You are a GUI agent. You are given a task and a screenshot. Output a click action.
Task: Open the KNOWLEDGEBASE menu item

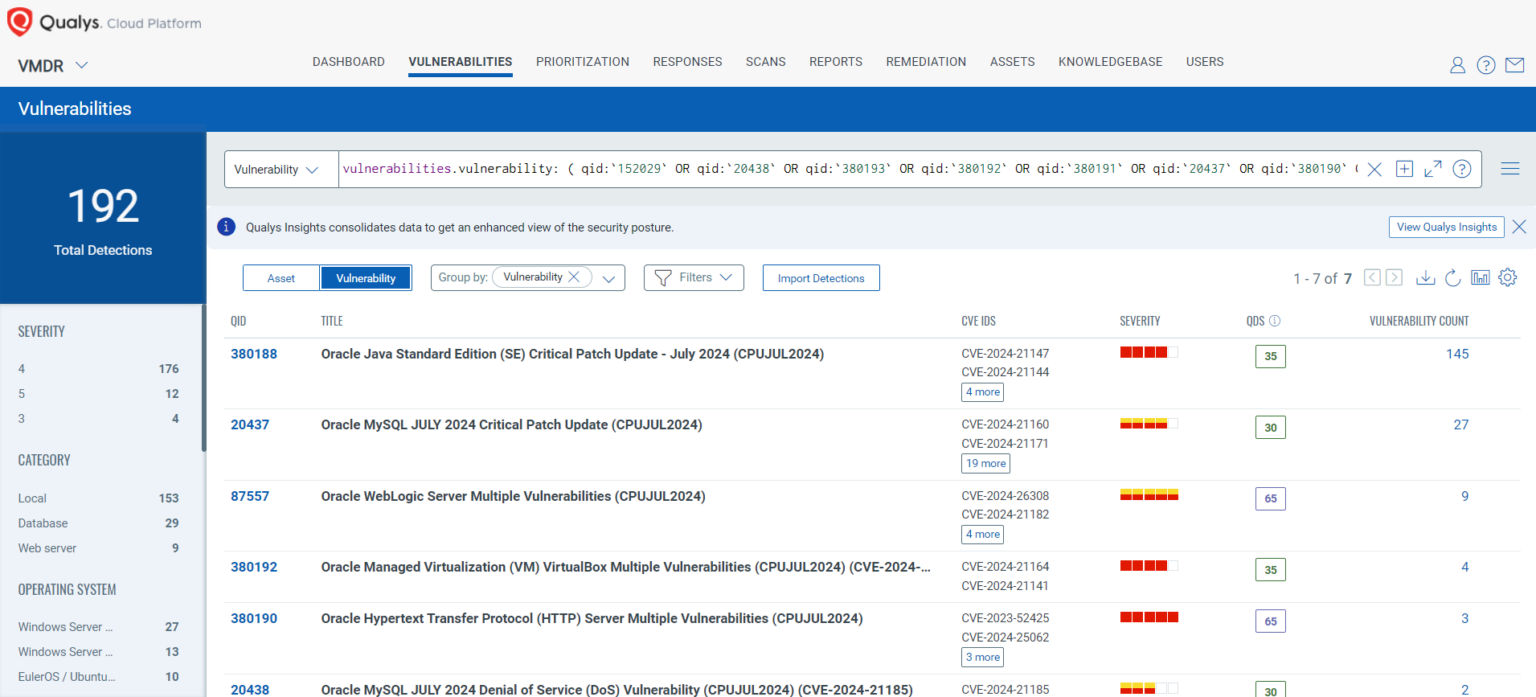click(1110, 62)
